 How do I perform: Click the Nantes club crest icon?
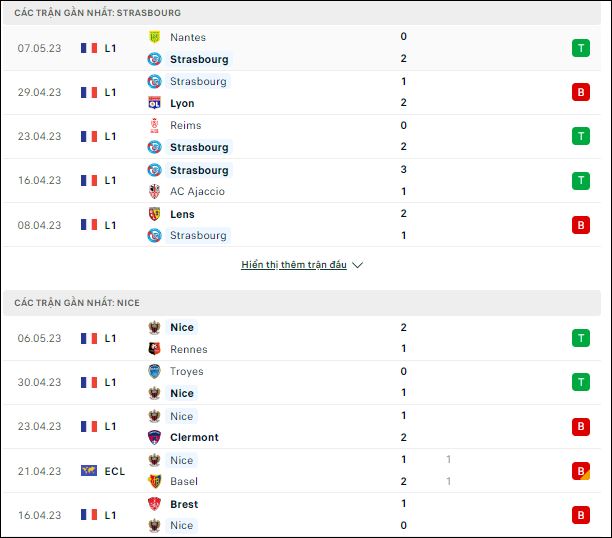click(155, 37)
